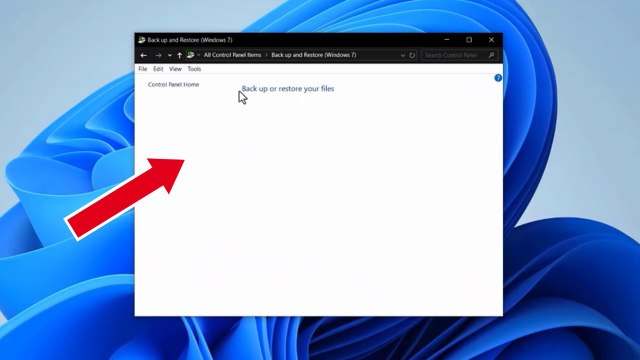Close the Back up and Restore window
This screenshot has height=360, width=640.
click(491, 40)
